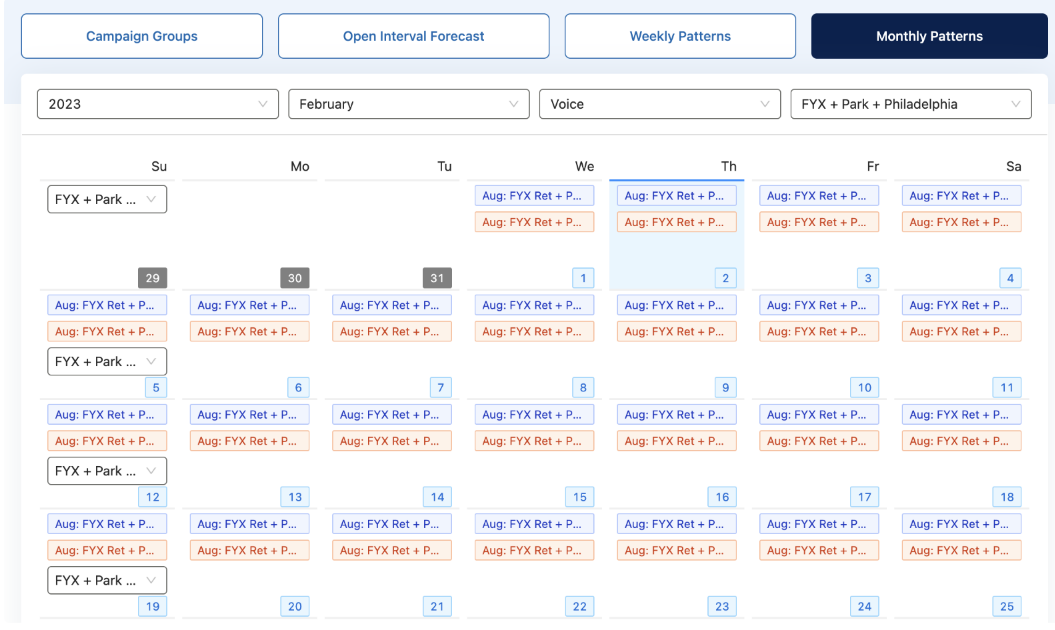Viewport: 1055px width, 630px height.
Task: Open the Open Interval Forecast tab
Action: point(413,35)
